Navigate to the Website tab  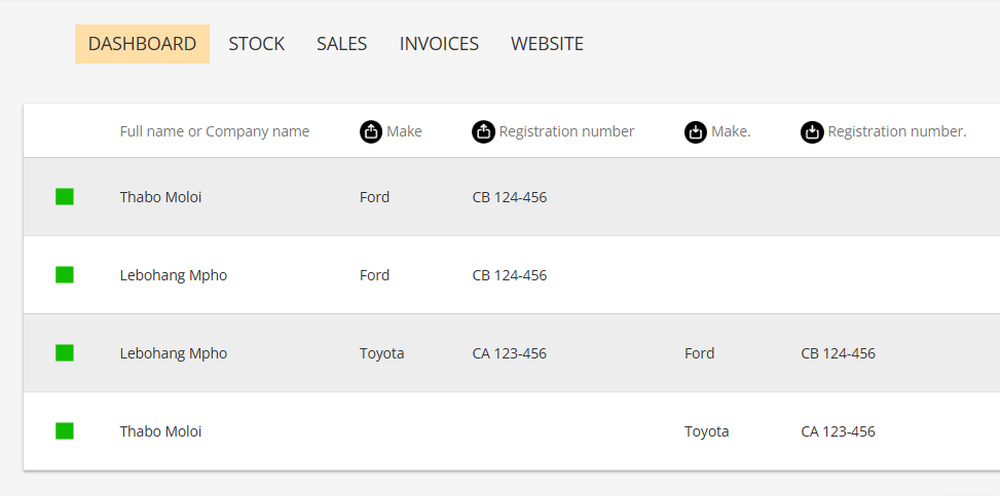pos(547,44)
